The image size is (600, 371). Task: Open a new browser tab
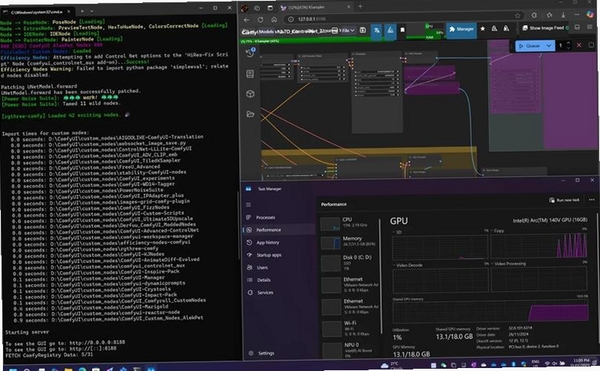click(x=360, y=6)
